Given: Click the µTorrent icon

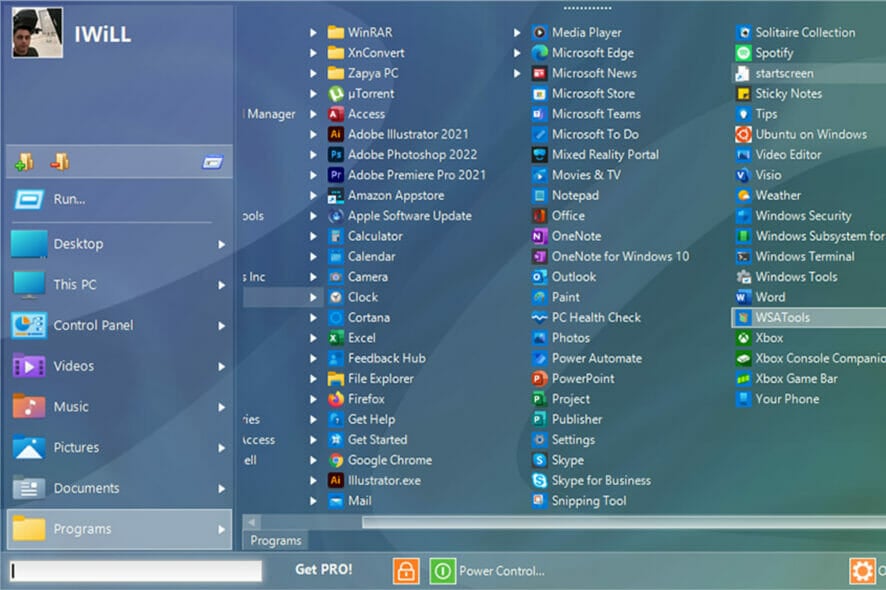Looking at the screenshot, I should (x=336, y=93).
